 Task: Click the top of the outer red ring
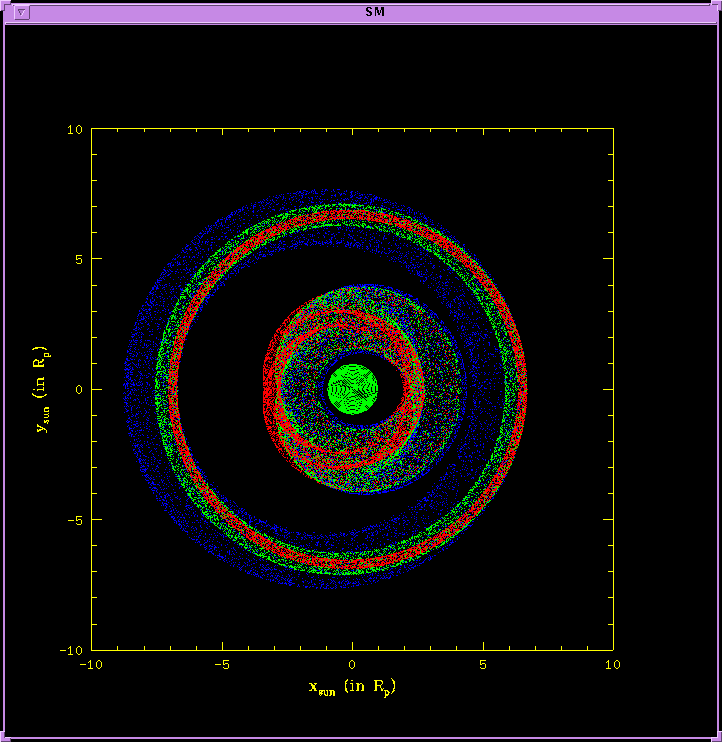(x=352, y=215)
